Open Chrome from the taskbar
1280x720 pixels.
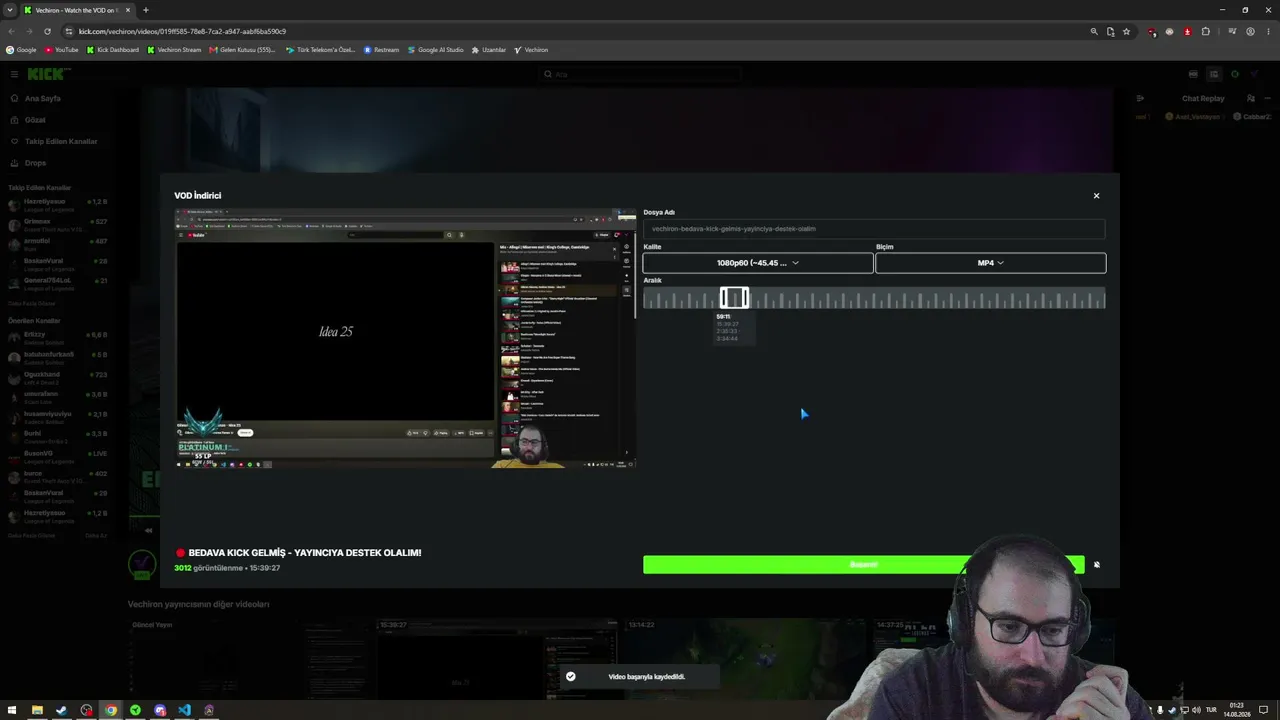pyautogui.click(x=111, y=710)
